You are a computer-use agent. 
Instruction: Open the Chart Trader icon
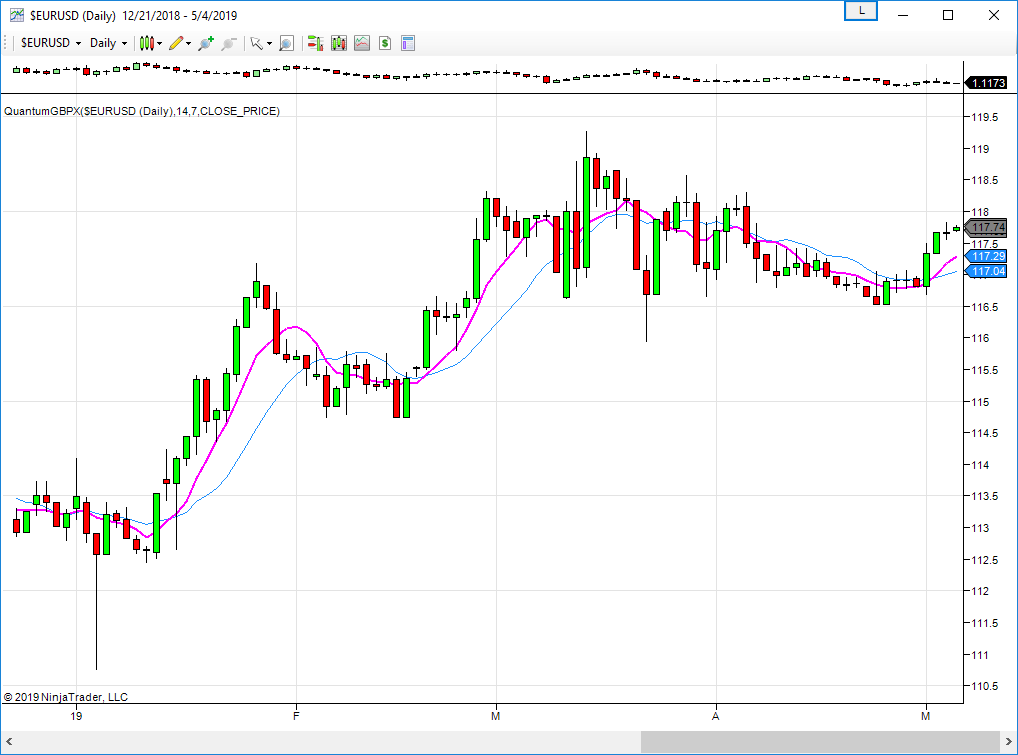(x=316, y=43)
